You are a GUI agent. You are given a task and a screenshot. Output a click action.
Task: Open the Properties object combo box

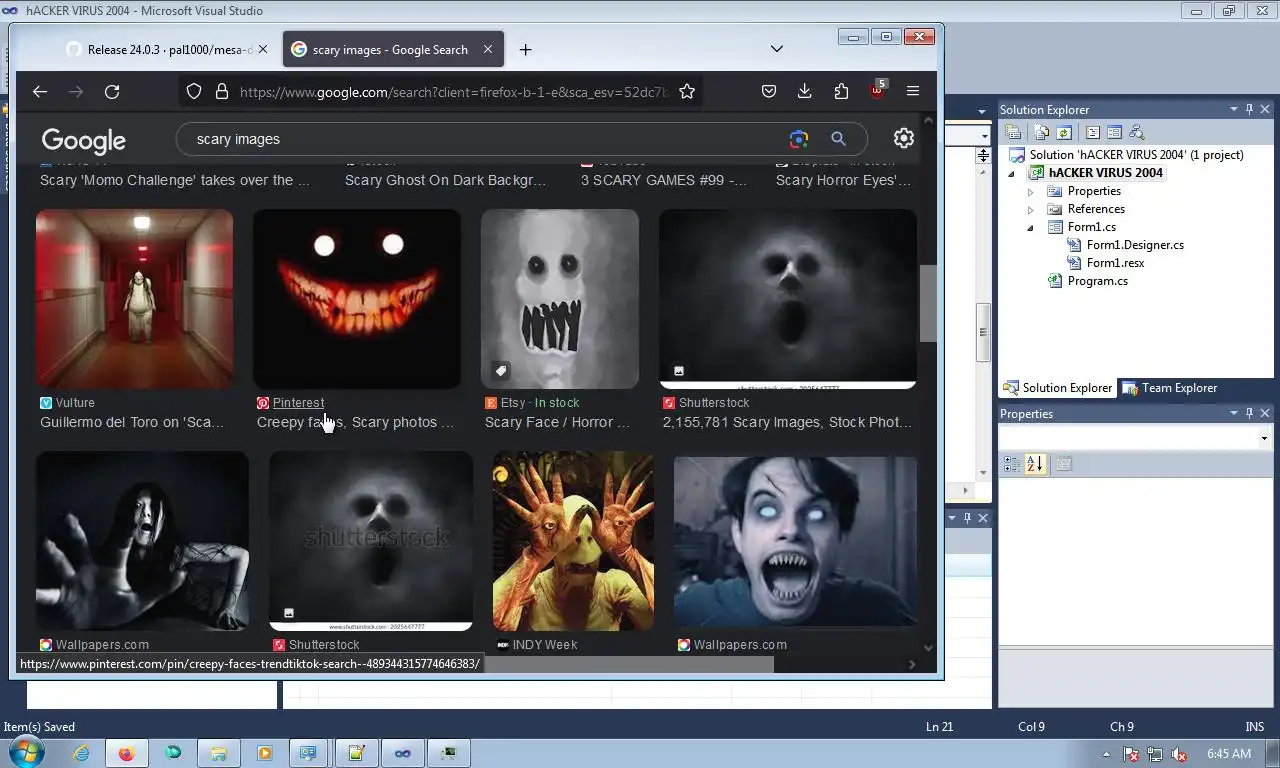pos(1134,438)
